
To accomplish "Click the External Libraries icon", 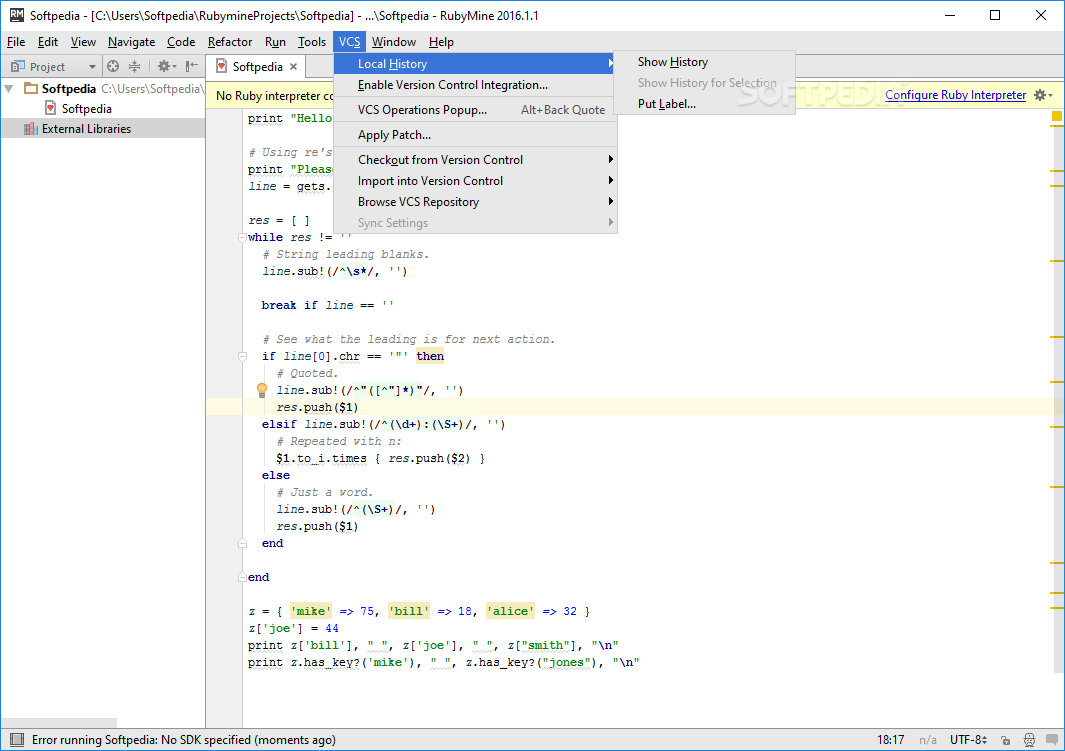I will pyautogui.click(x=31, y=128).
